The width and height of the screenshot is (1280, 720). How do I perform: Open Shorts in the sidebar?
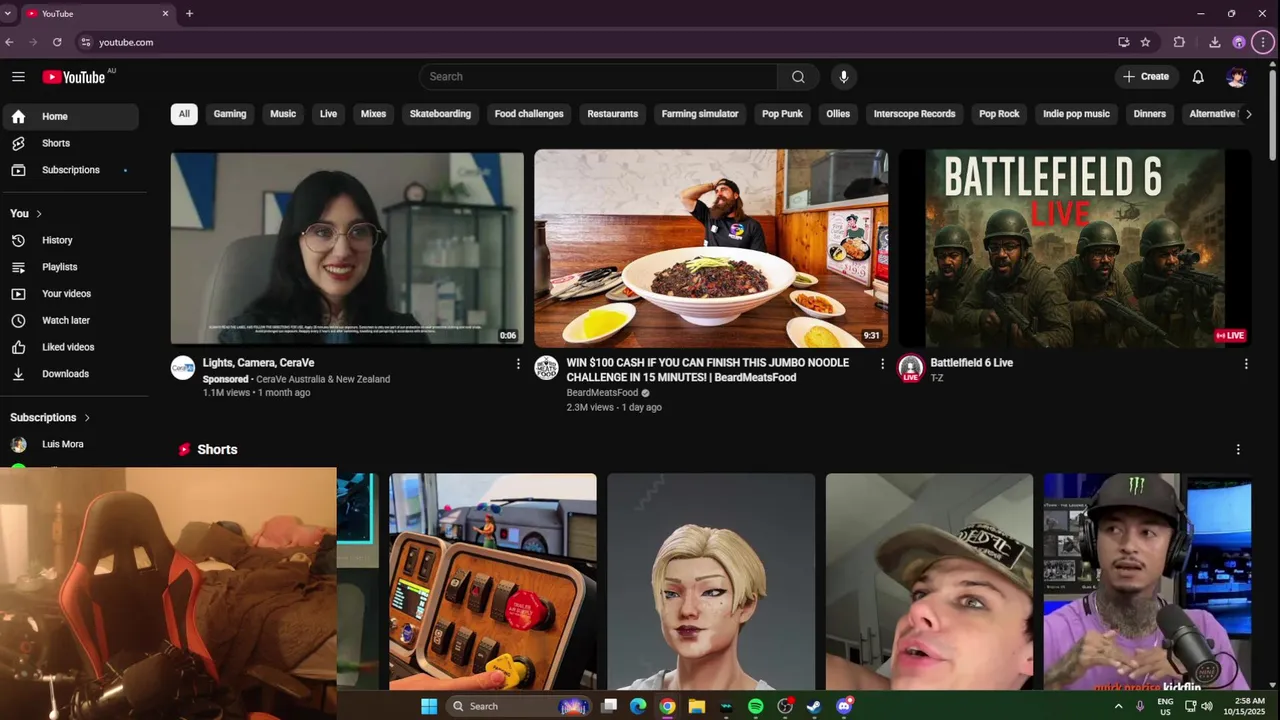[x=70, y=143]
